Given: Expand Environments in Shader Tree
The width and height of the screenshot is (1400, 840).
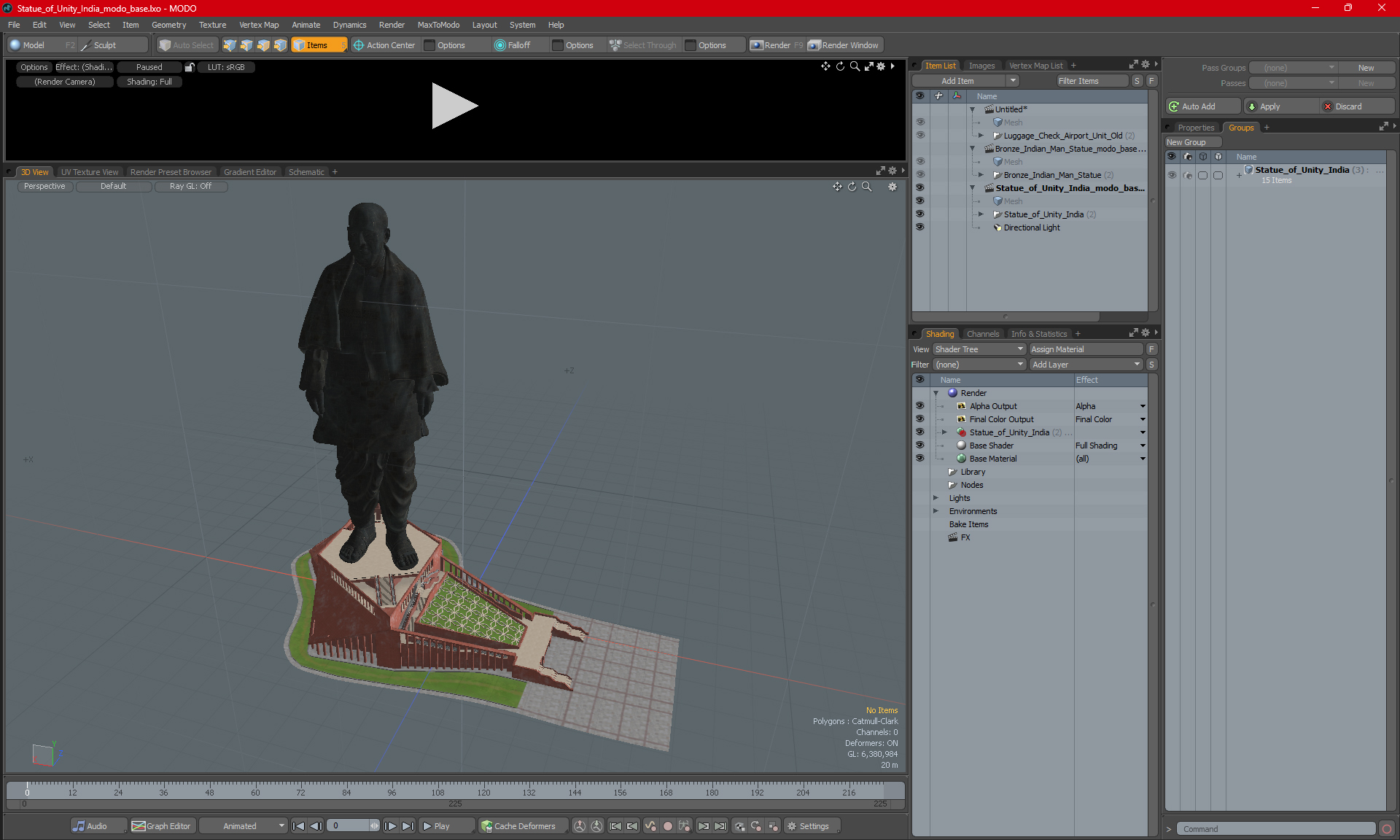Looking at the screenshot, I should coord(936,511).
